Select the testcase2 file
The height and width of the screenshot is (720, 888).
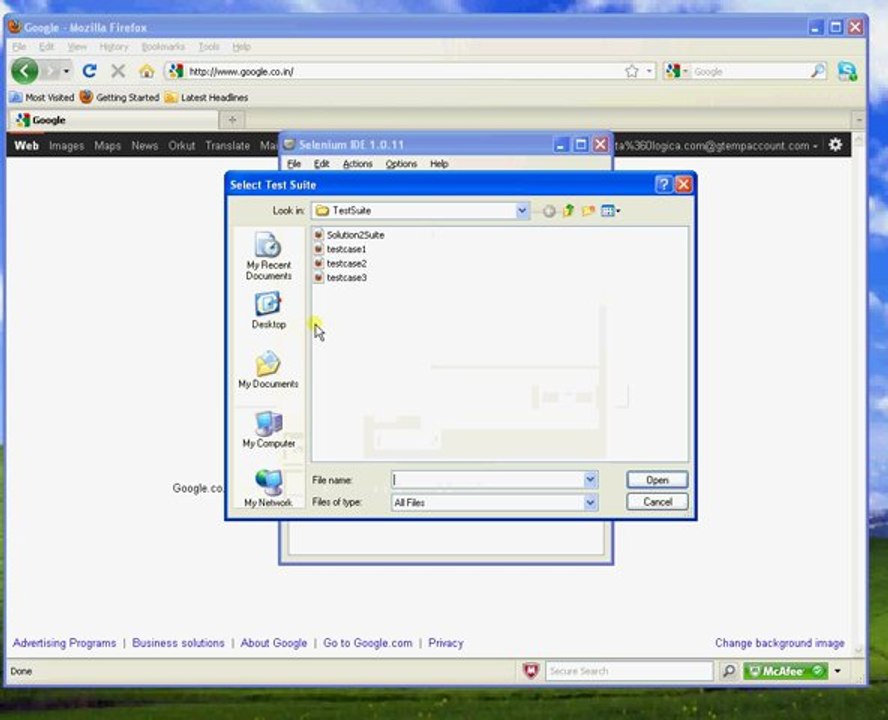(x=340, y=263)
